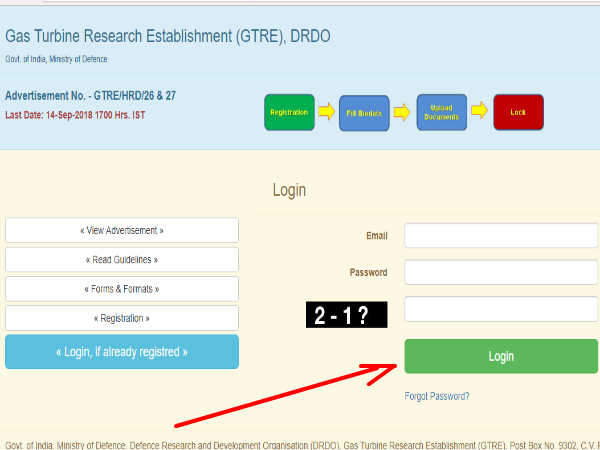Click the captcha answer field
This screenshot has width=600, height=450.
[x=501, y=309]
